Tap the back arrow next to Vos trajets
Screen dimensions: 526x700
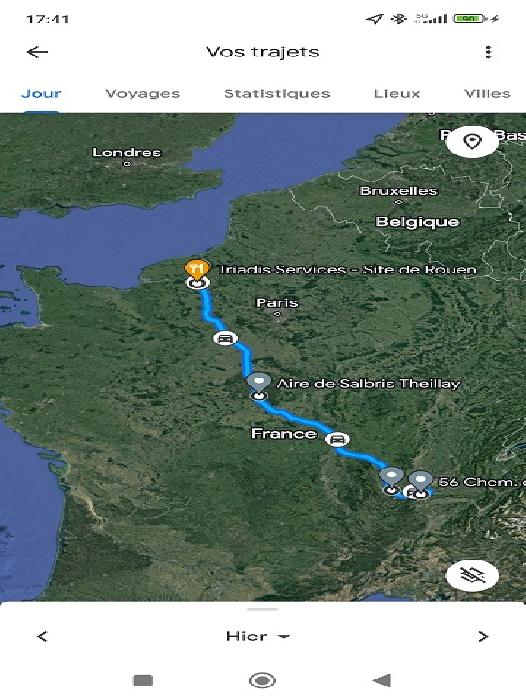click(x=38, y=52)
